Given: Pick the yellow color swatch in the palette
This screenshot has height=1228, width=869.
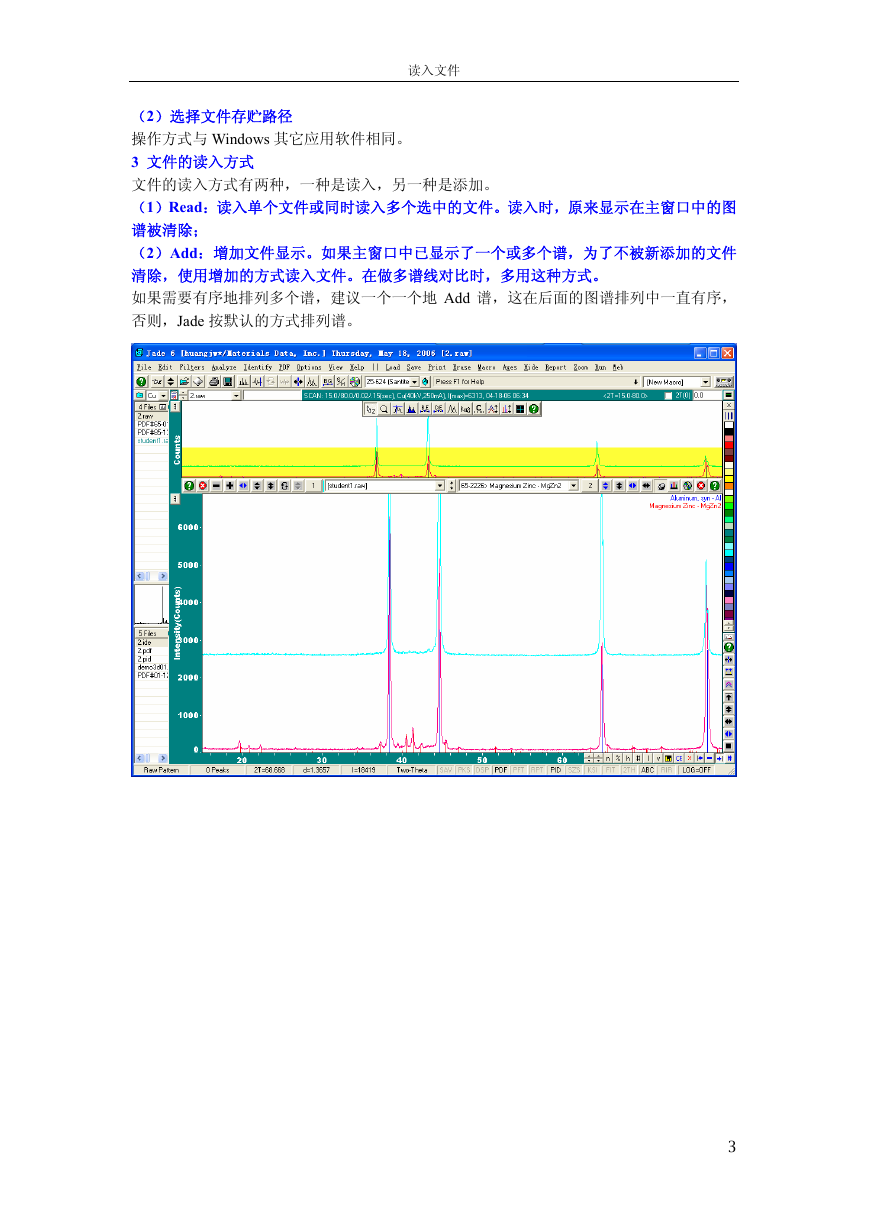Looking at the screenshot, I should pos(729,479).
